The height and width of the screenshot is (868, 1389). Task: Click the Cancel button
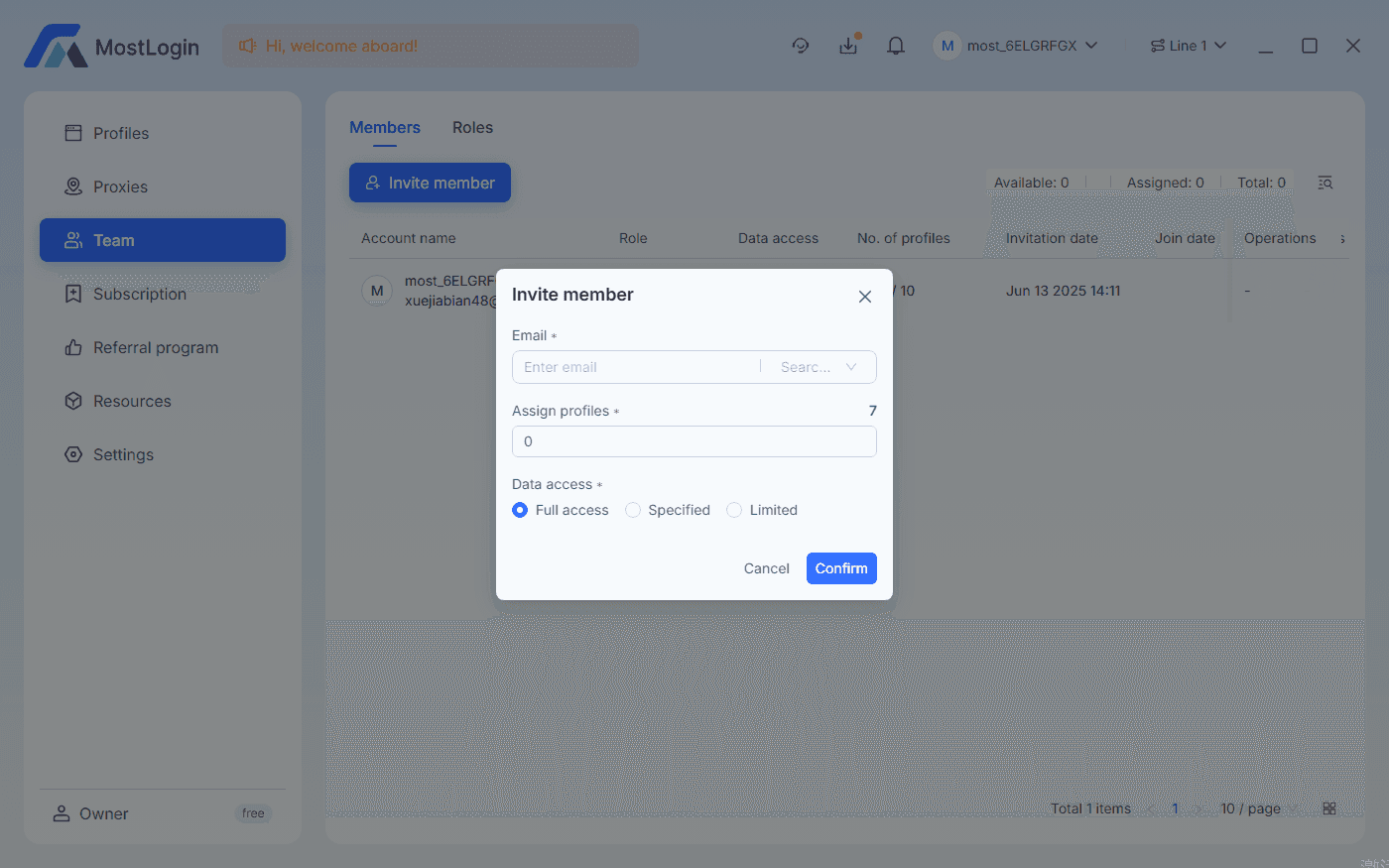[767, 568]
